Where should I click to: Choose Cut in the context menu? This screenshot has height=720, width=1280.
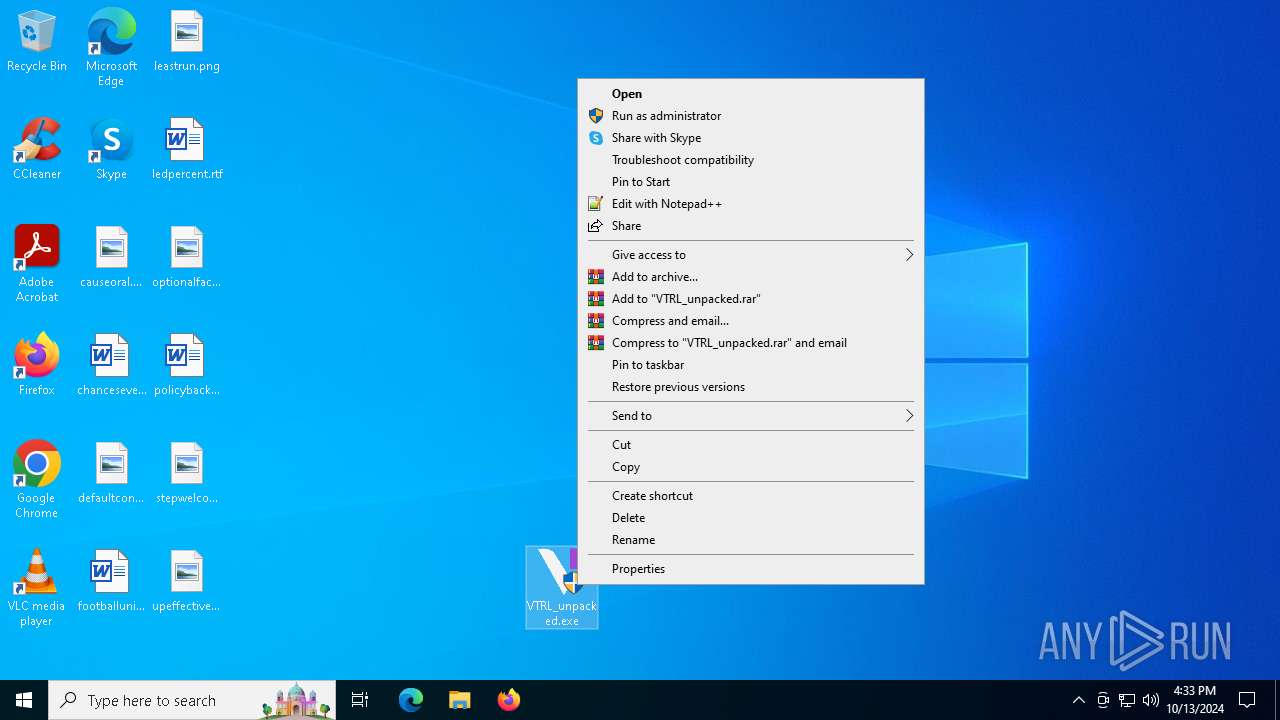coord(751,445)
